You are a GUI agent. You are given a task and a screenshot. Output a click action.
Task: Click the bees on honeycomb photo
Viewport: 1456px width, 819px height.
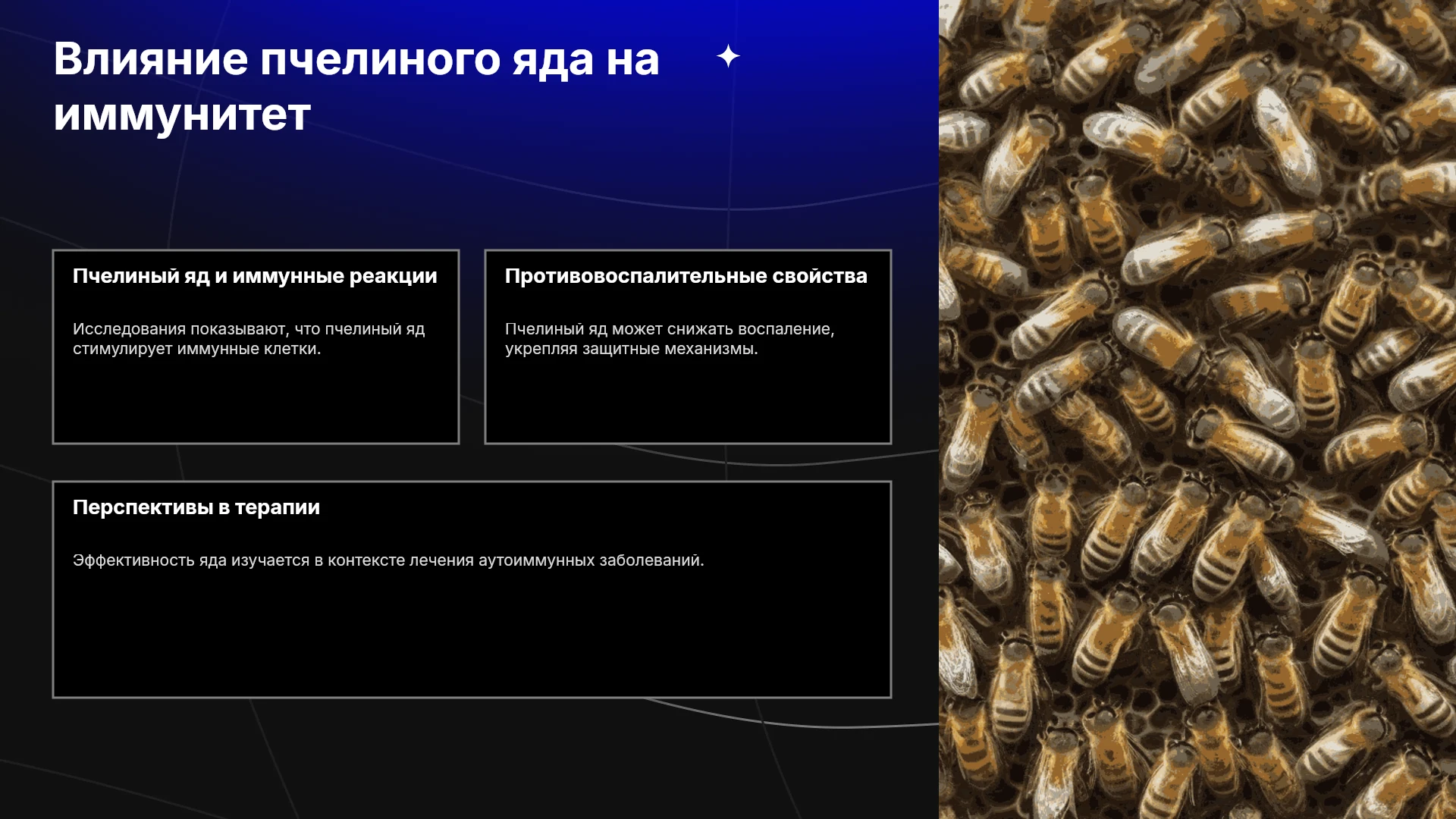1197,409
